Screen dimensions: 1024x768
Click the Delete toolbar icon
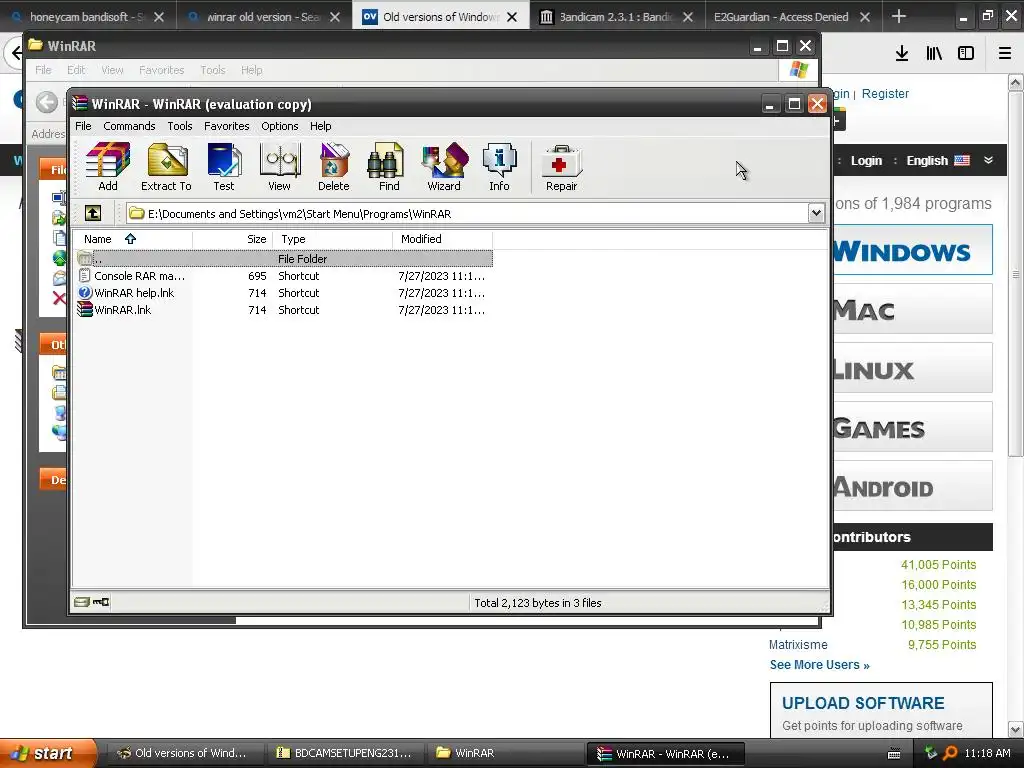tap(334, 167)
